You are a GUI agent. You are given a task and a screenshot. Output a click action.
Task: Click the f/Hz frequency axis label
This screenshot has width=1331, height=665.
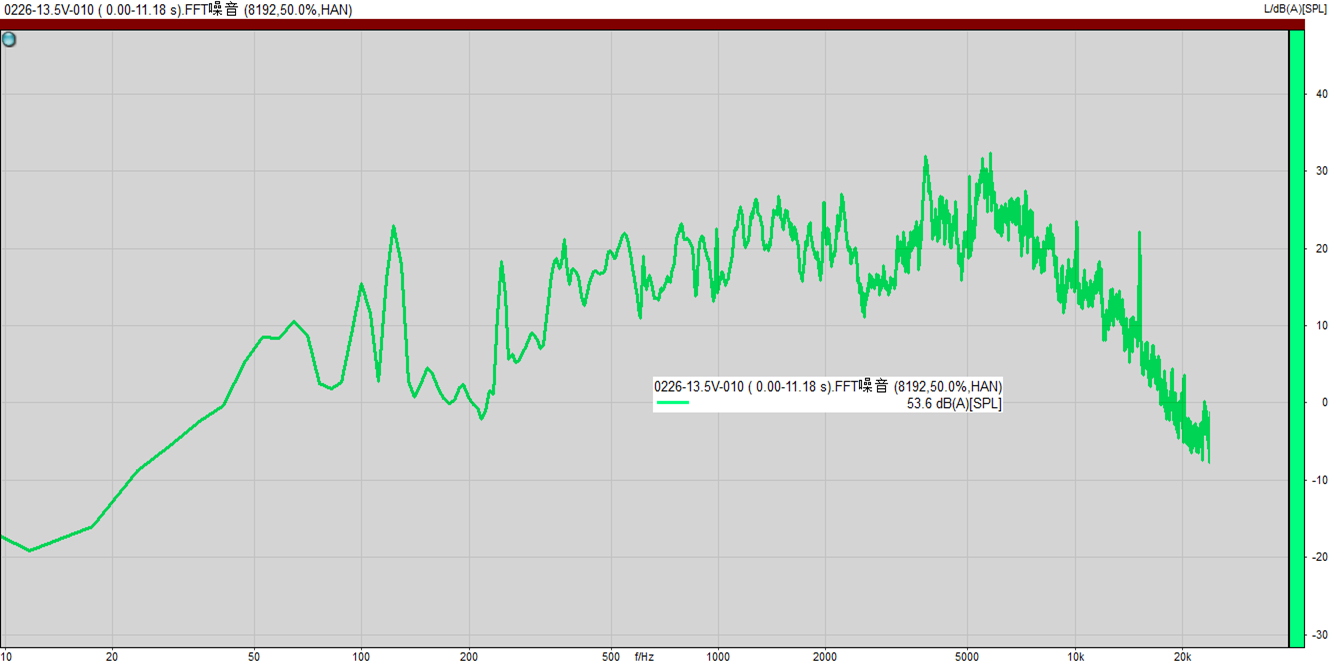(x=644, y=657)
